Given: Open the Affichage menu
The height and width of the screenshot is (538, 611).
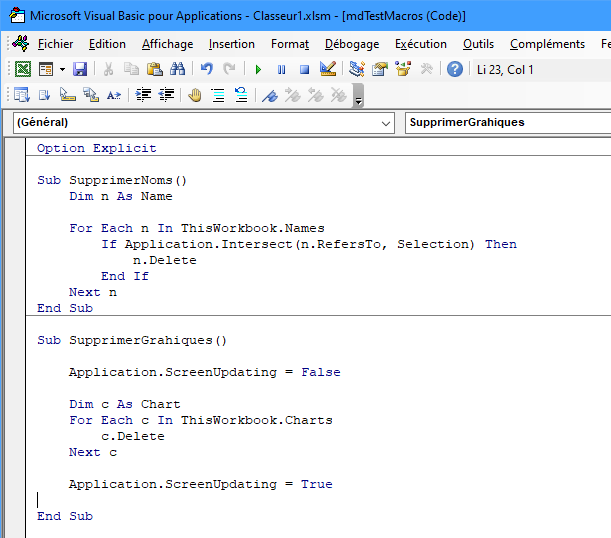Looking at the screenshot, I should tap(167, 44).
